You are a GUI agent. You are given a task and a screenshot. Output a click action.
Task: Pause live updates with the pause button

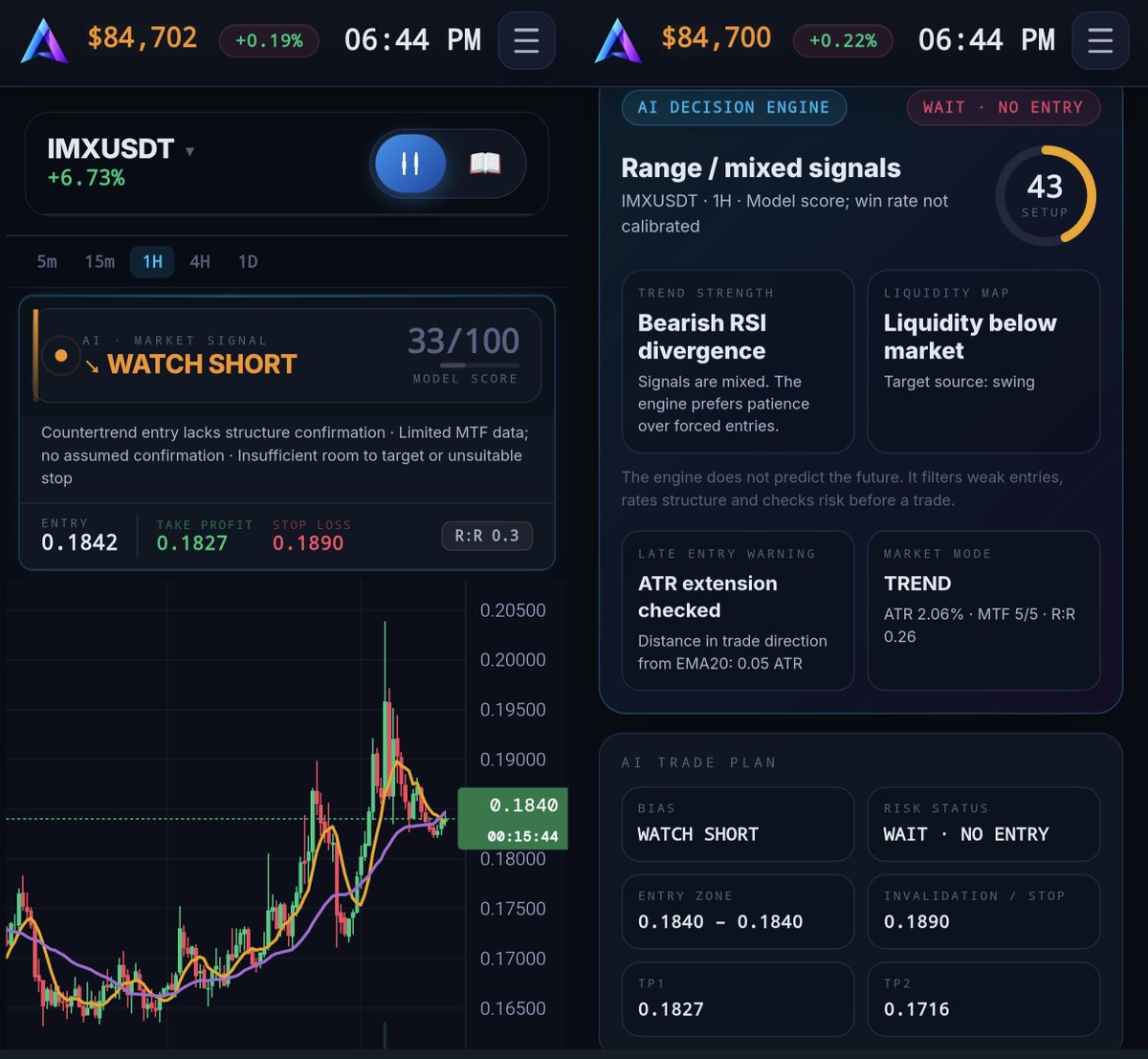[x=410, y=164]
